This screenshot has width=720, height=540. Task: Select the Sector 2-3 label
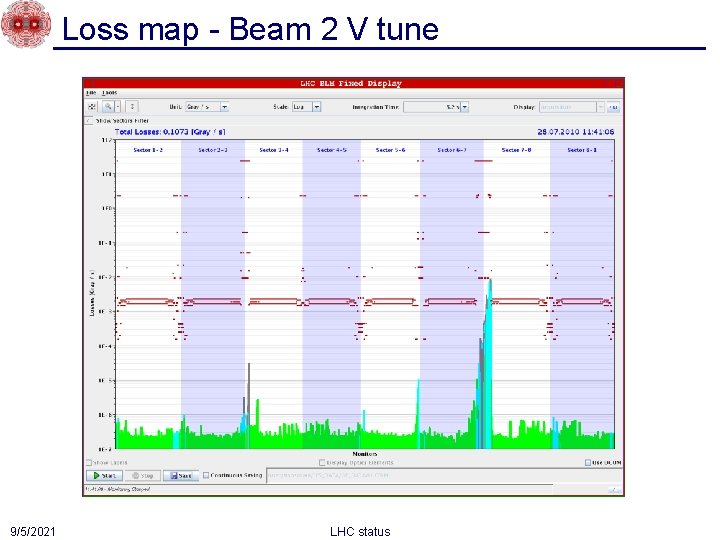pyautogui.click(x=213, y=150)
